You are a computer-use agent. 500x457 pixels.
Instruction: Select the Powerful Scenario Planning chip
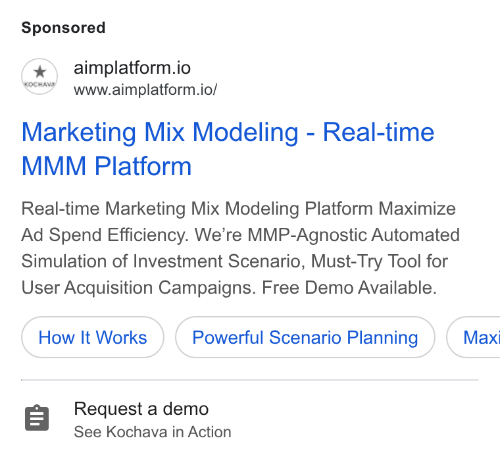[x=305, y=337]
